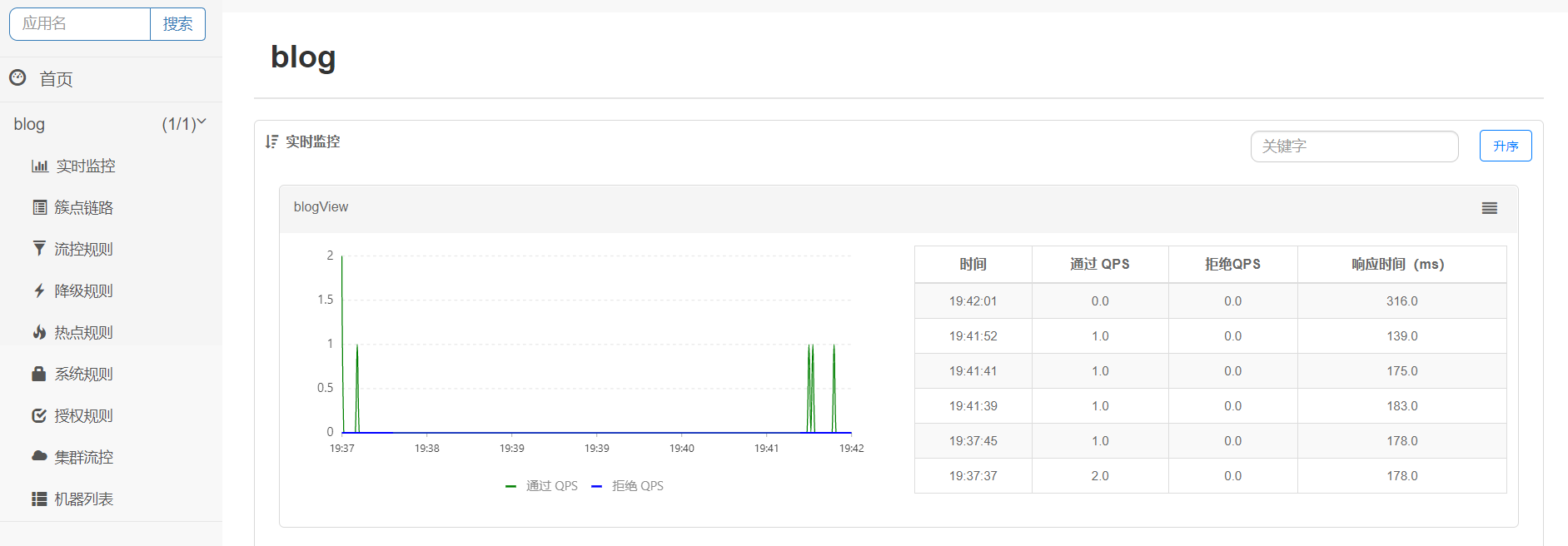This screenshot has width=1568, height=546.
Task: Select the funnel icon for 流控规则
Action: click(x=39, y=249)
